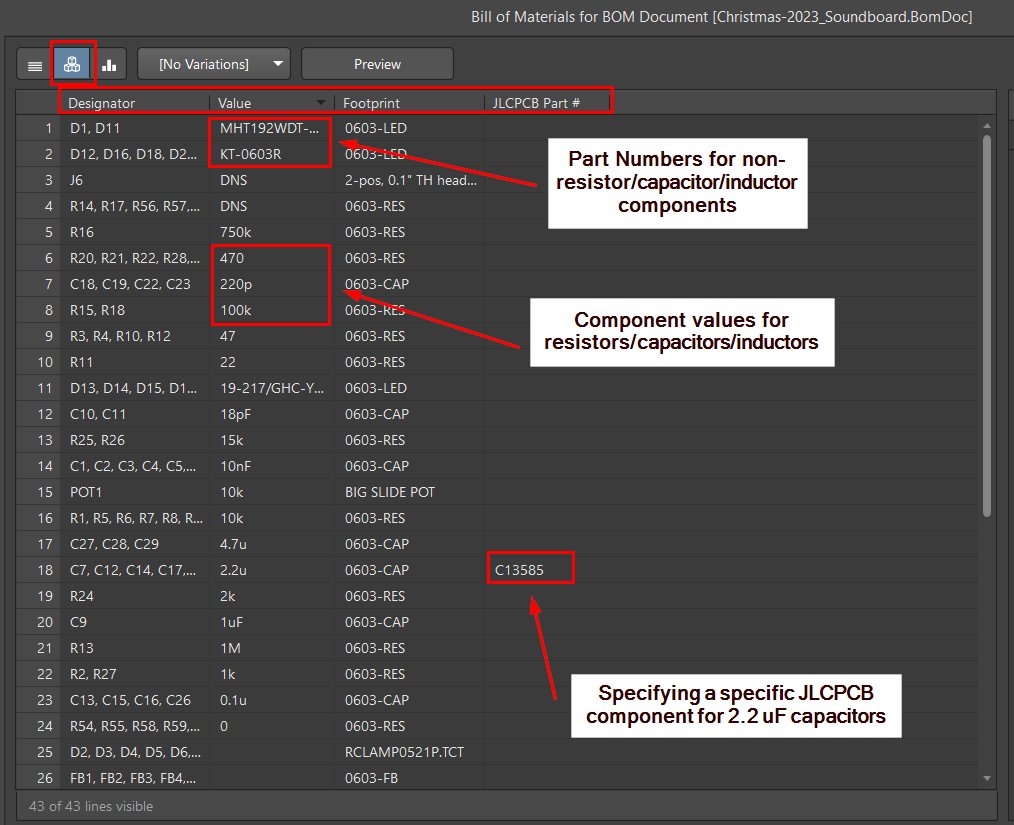This screenshot has width=1014, height=825.
Task: Click the R11 designator cell
Action: [135, 362]
